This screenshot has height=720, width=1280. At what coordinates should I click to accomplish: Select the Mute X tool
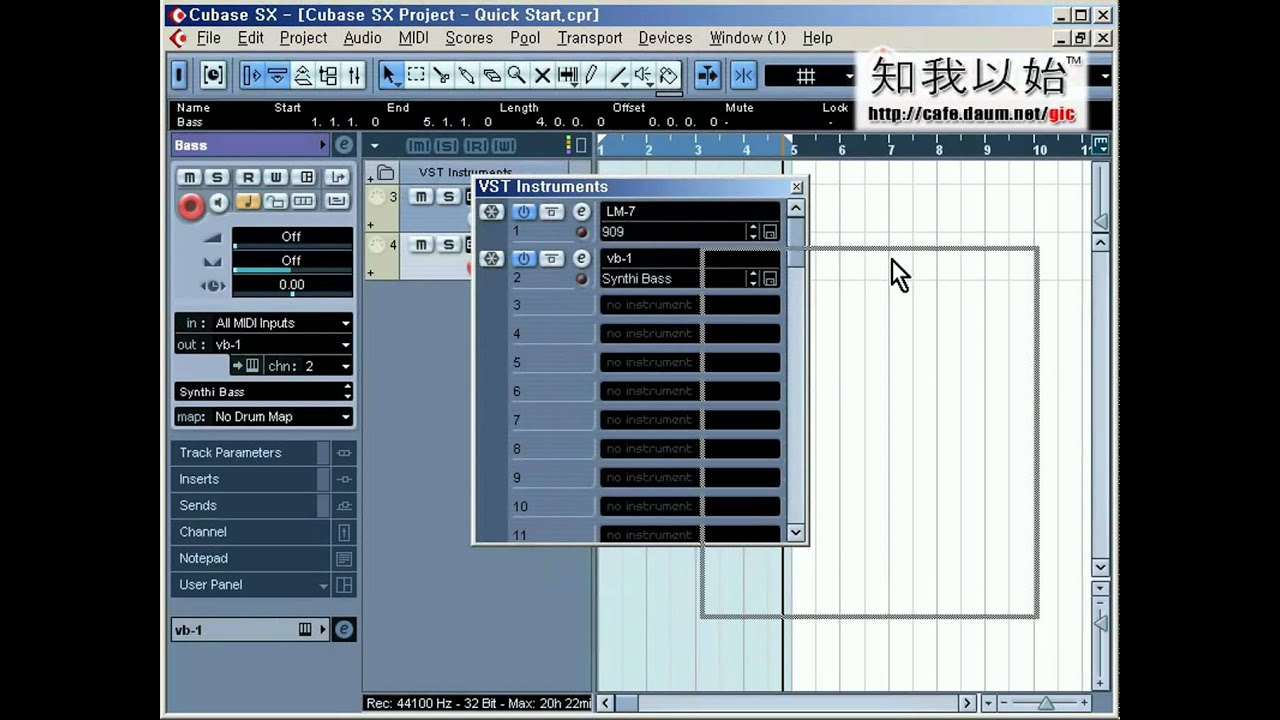click(x=542, y=75)
